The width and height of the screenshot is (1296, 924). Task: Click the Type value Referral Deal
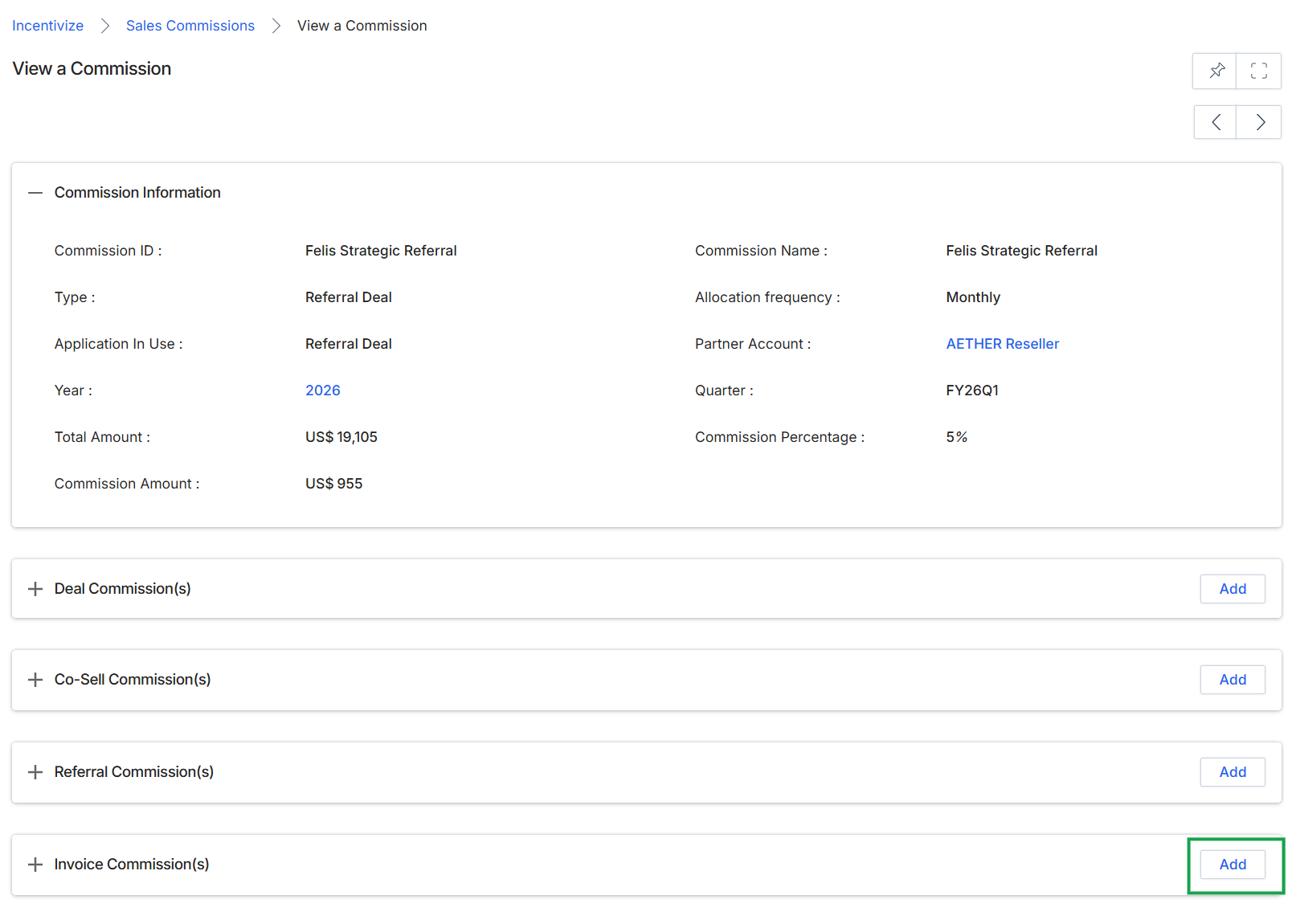point(349,297)
